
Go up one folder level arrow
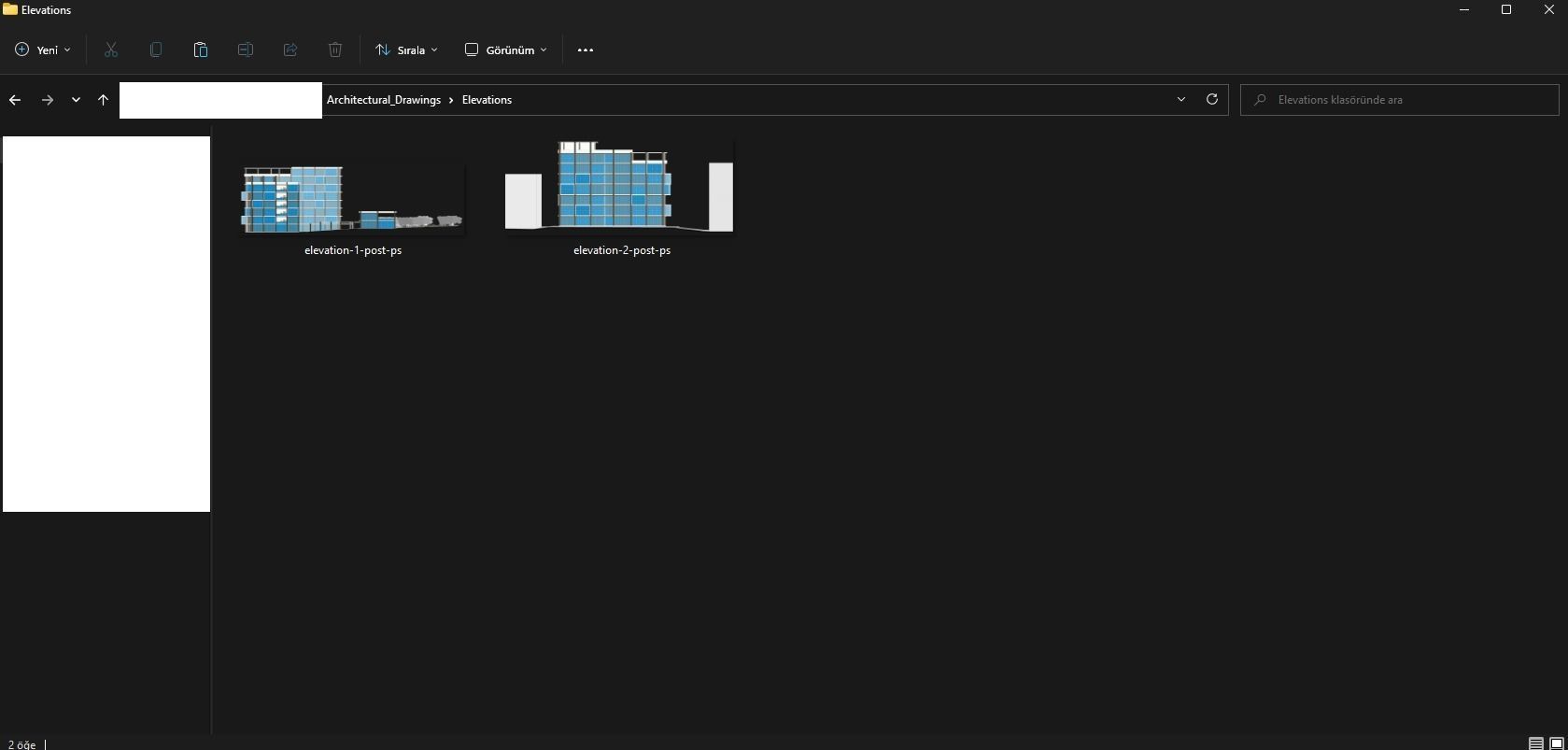[103, 100]
